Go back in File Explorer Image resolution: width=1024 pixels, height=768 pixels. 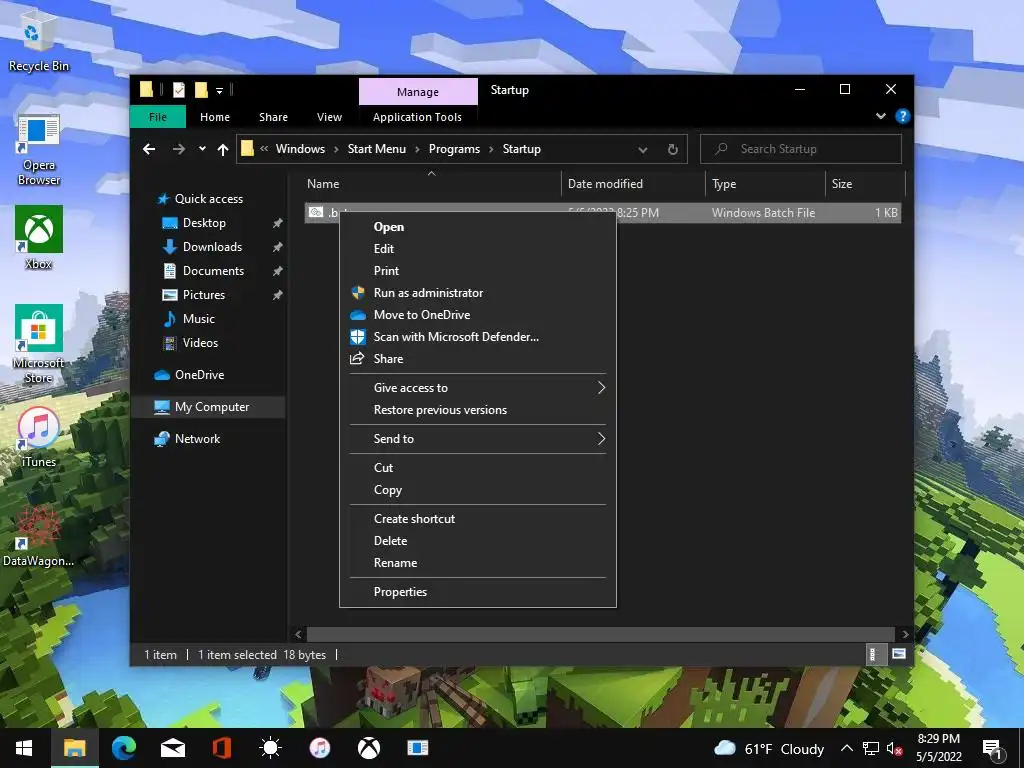pos(149,150)
